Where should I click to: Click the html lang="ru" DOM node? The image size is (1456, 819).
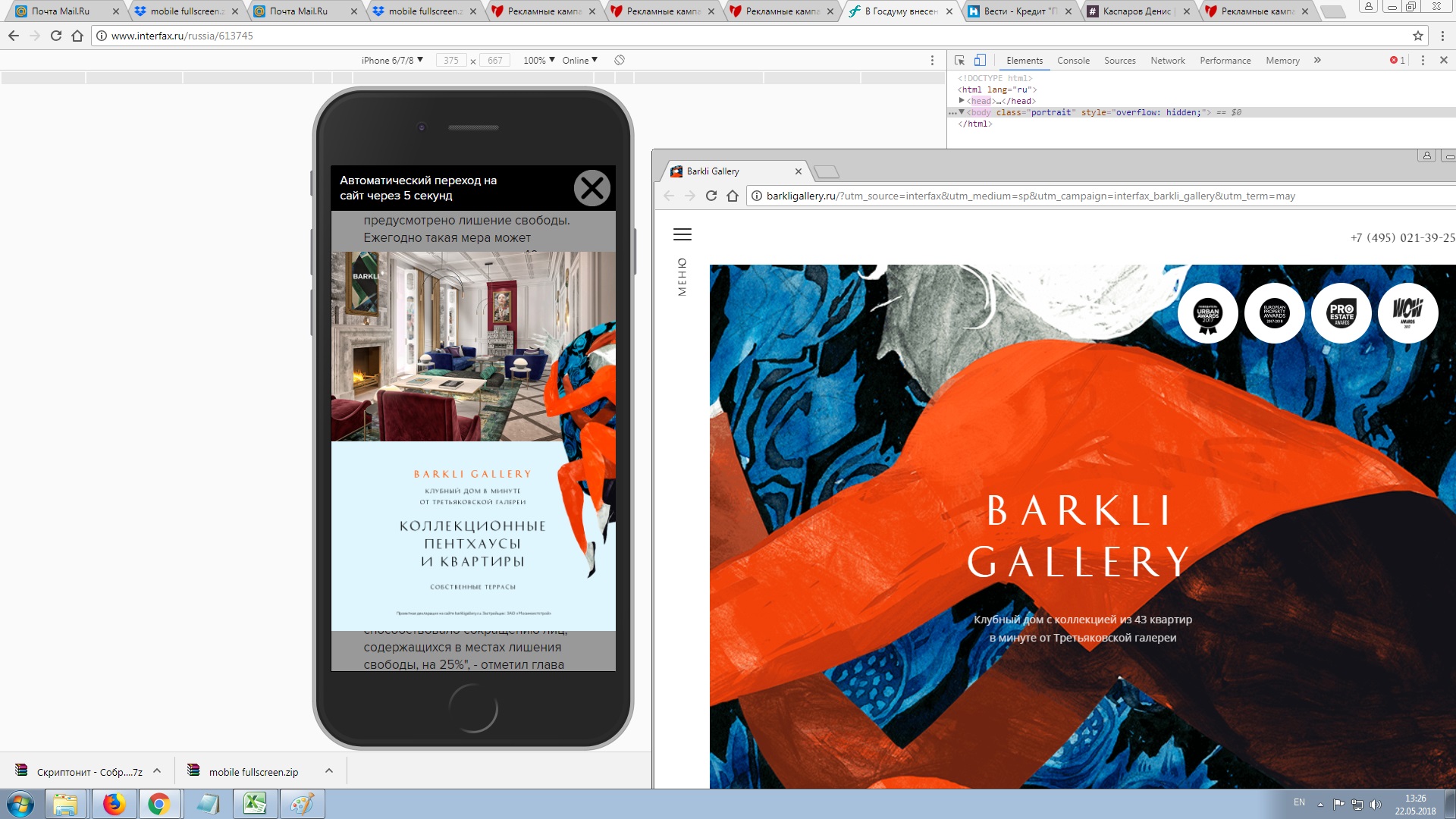pos(996,89)
